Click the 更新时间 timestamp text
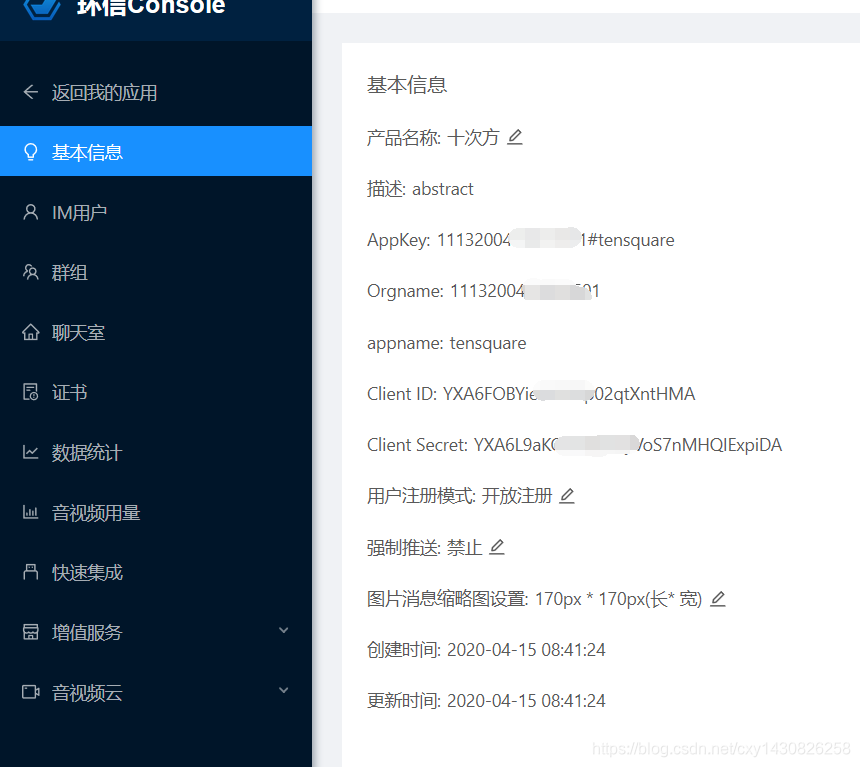Screen dimensions: 860x767 (x=526, y=701)
